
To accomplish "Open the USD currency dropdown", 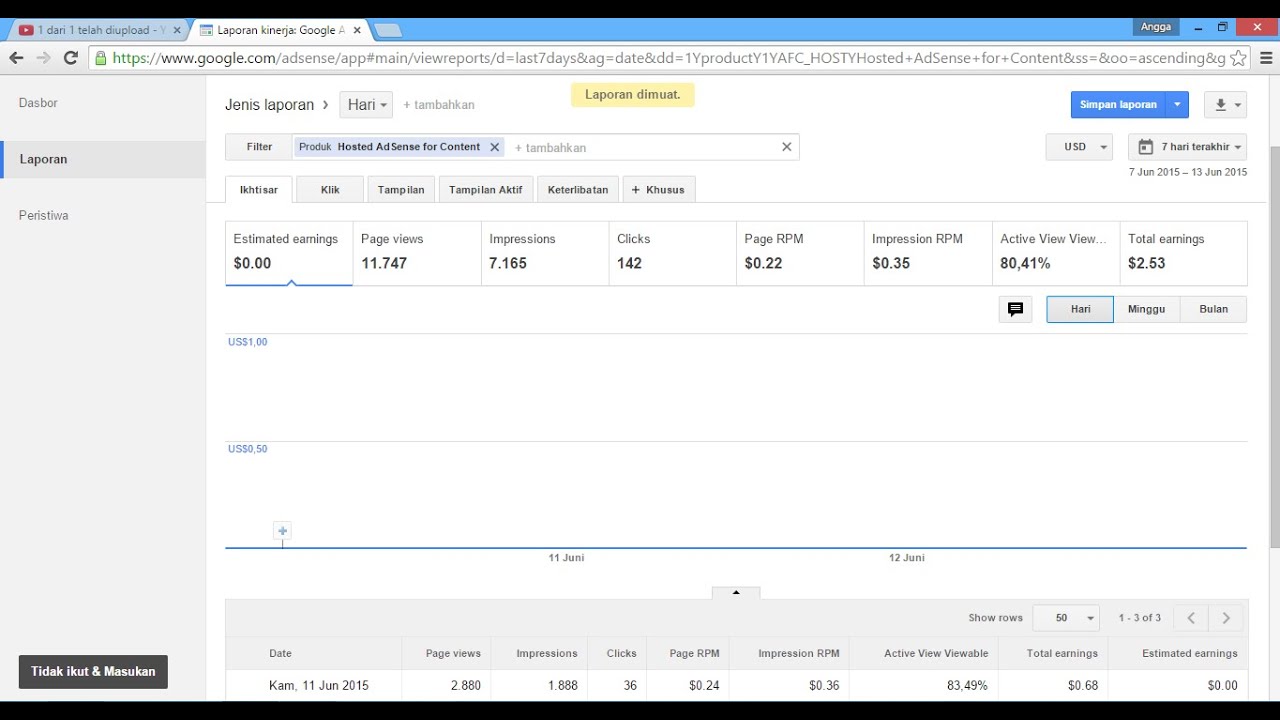I will point(1079,147).
